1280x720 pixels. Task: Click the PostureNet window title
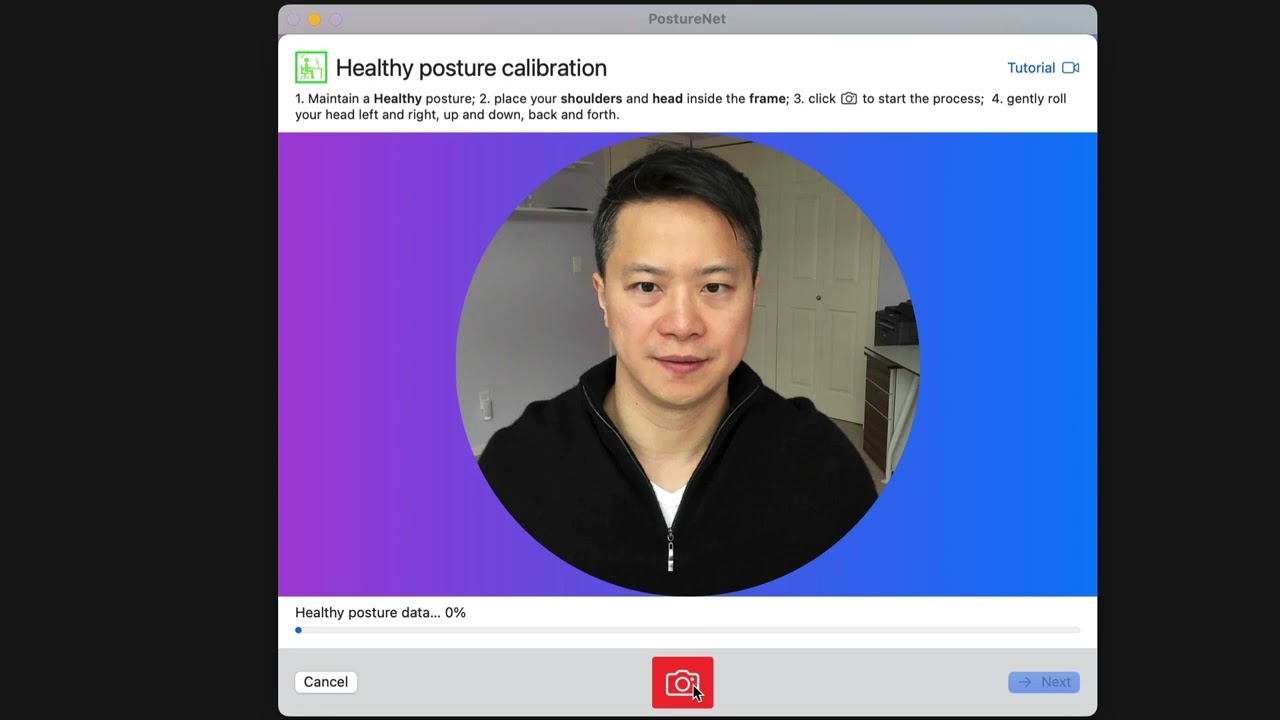click(687, 19)
